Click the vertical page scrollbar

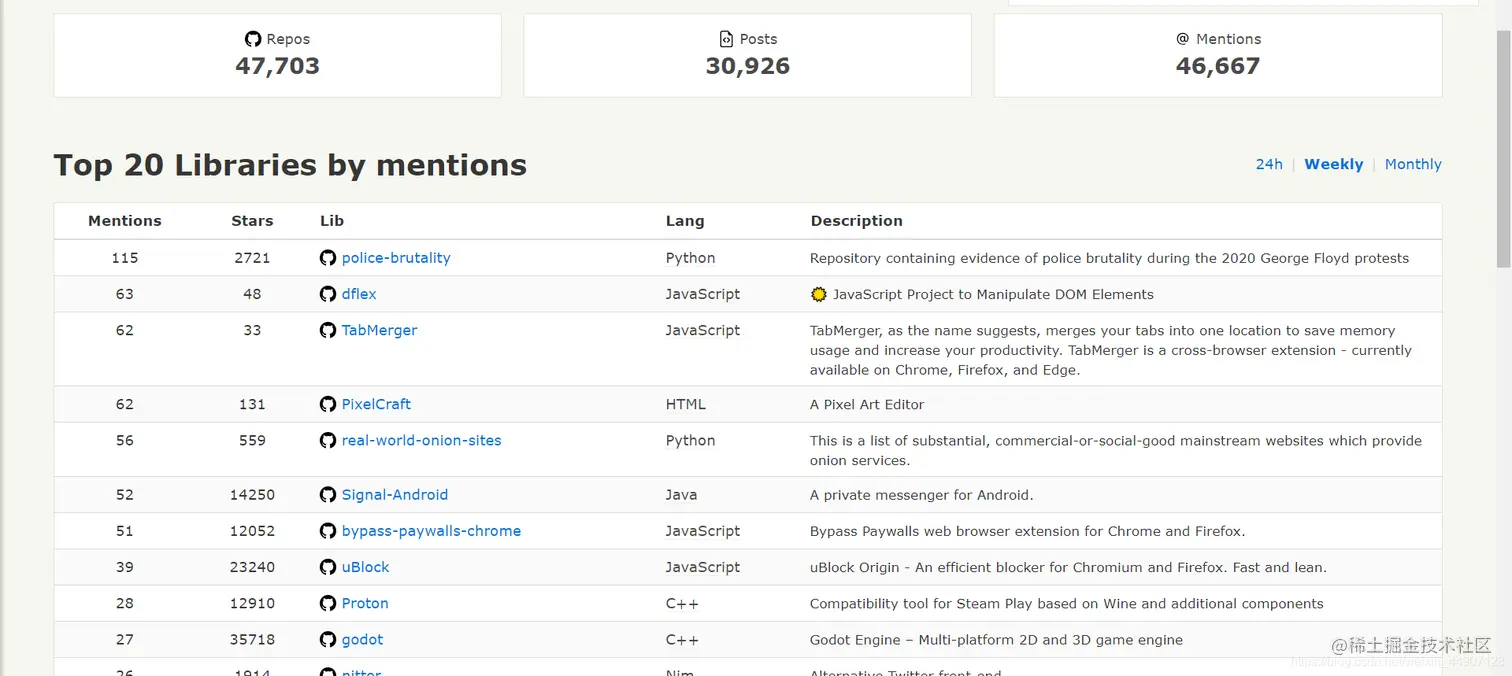click(1503, 338)
